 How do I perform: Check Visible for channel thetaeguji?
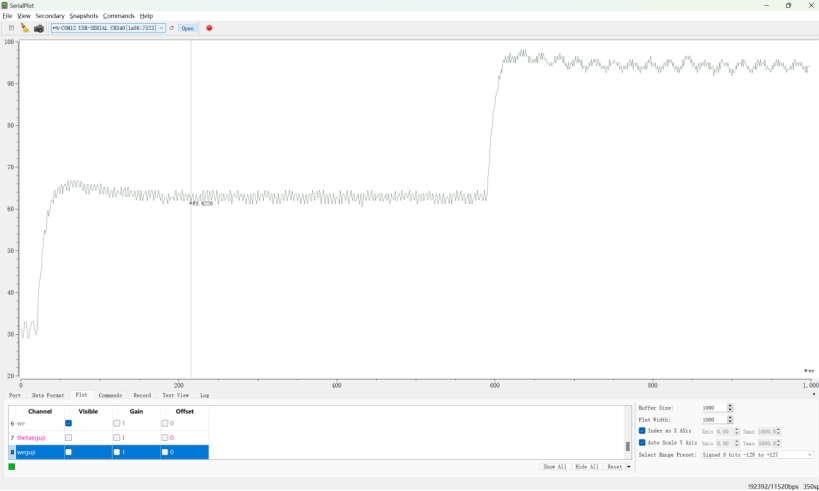68,437
